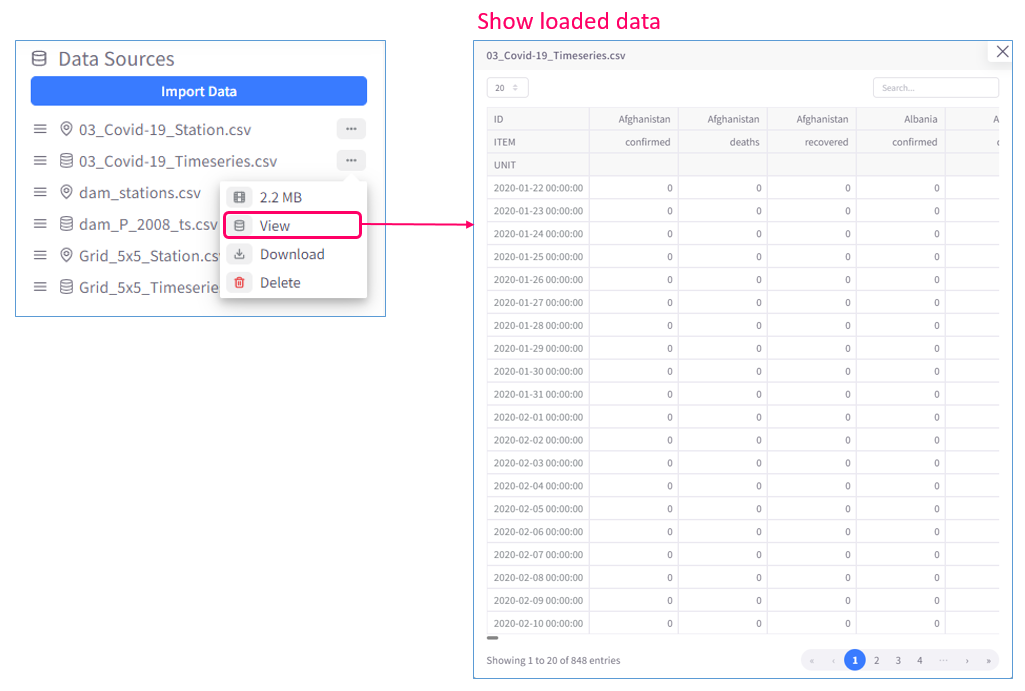
Task: Click database icon of Grid_5x5_Timeseries row
Action: point(66,286)
